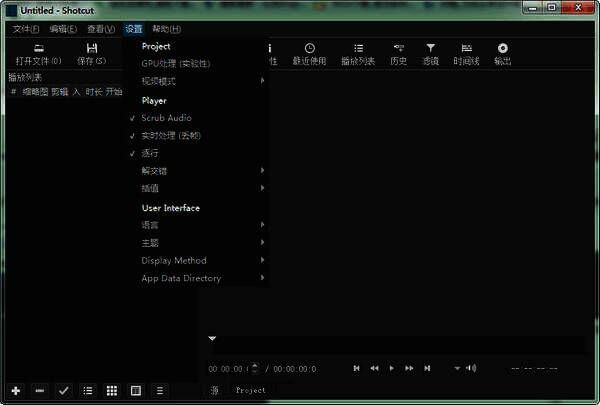
Task: Click the fast forward button
Action: coord(409,368)
